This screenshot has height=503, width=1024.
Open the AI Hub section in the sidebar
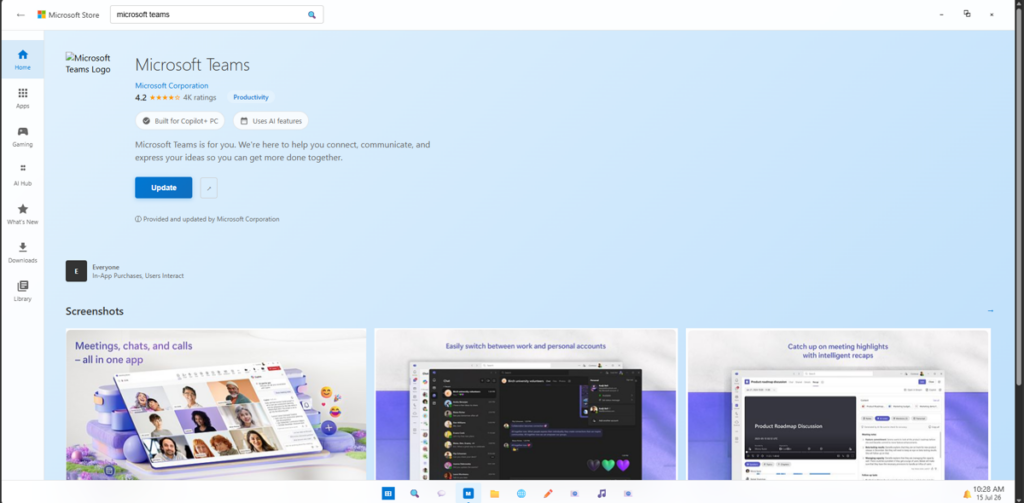23,175
